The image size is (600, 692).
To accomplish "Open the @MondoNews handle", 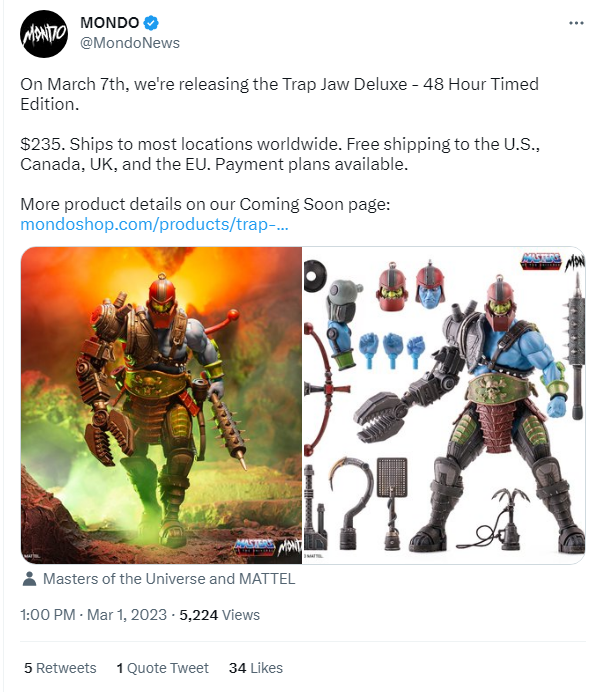I will point(130,43).
